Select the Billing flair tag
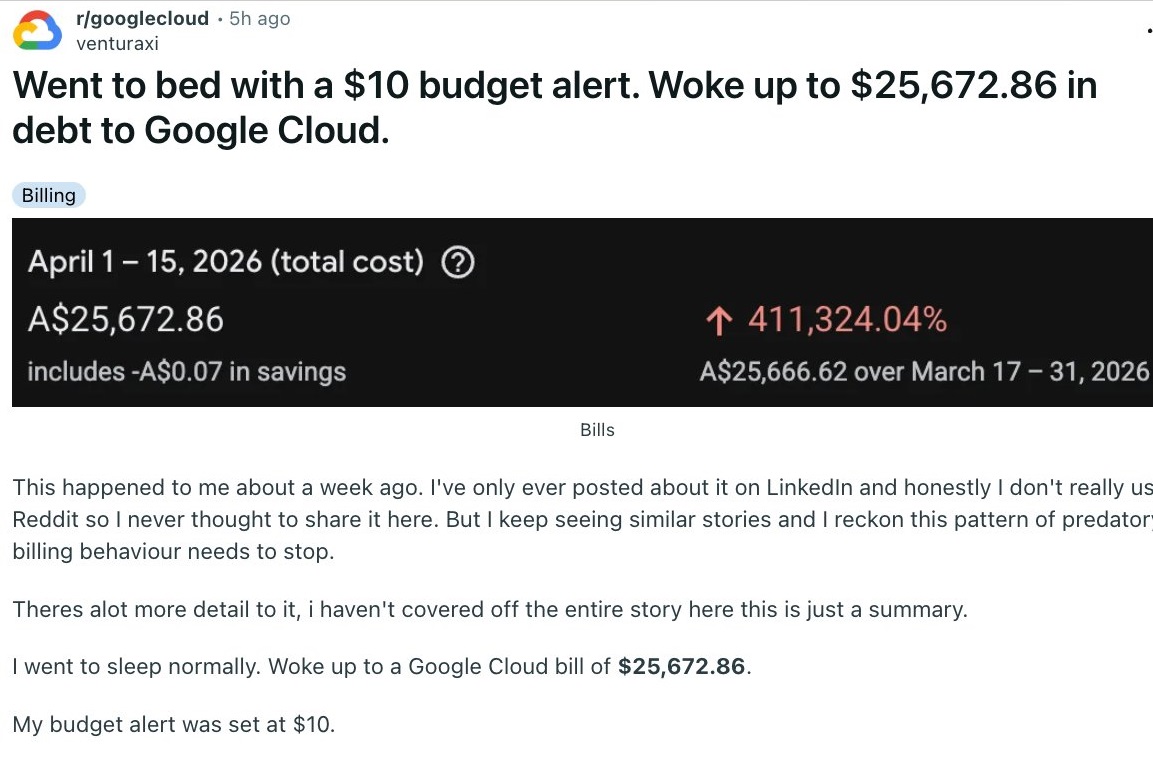The width and height of the screenshot is (1153, 758). [48, 195]
